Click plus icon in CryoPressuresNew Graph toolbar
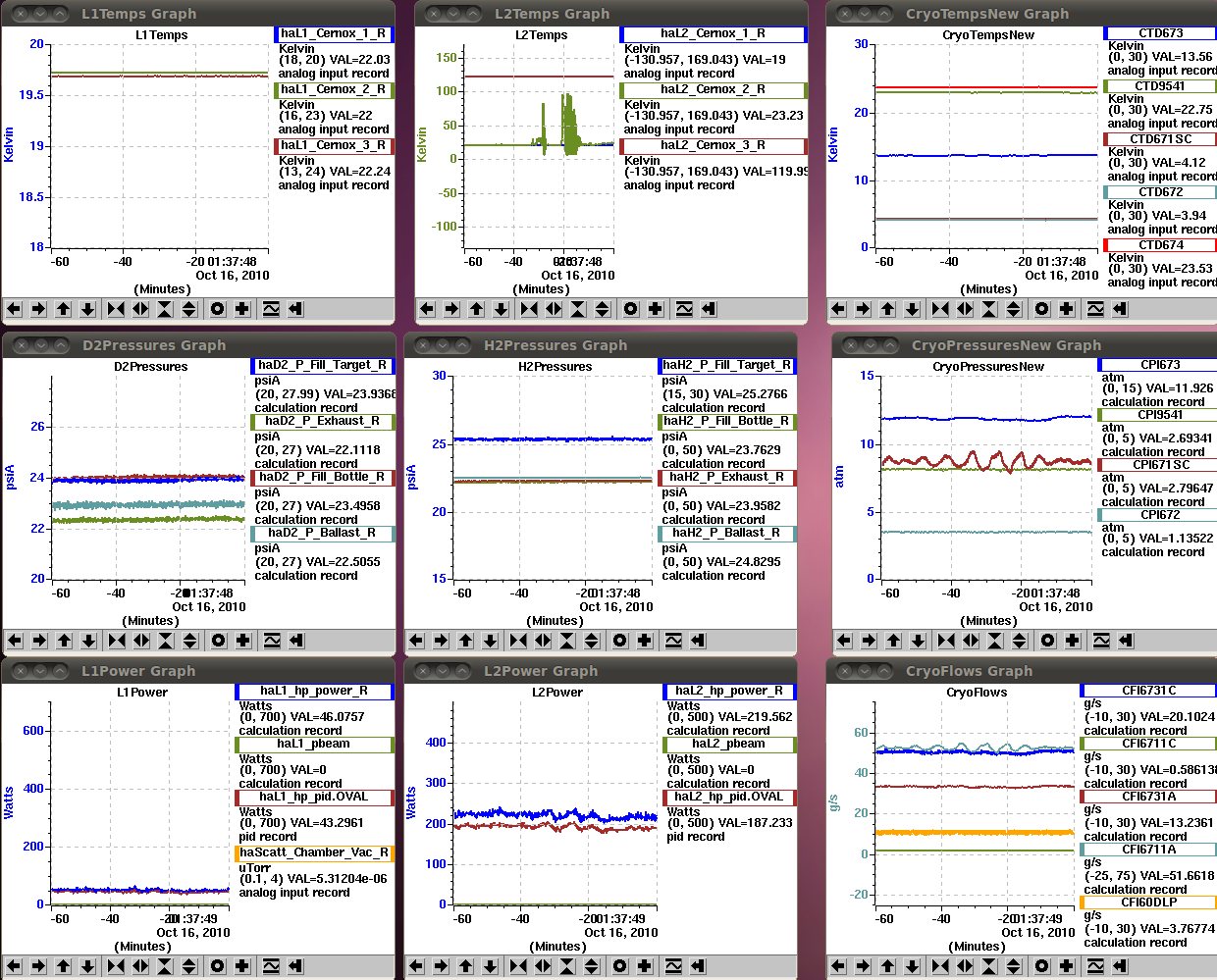The image size is (1217, 980). click(1073, 641)
